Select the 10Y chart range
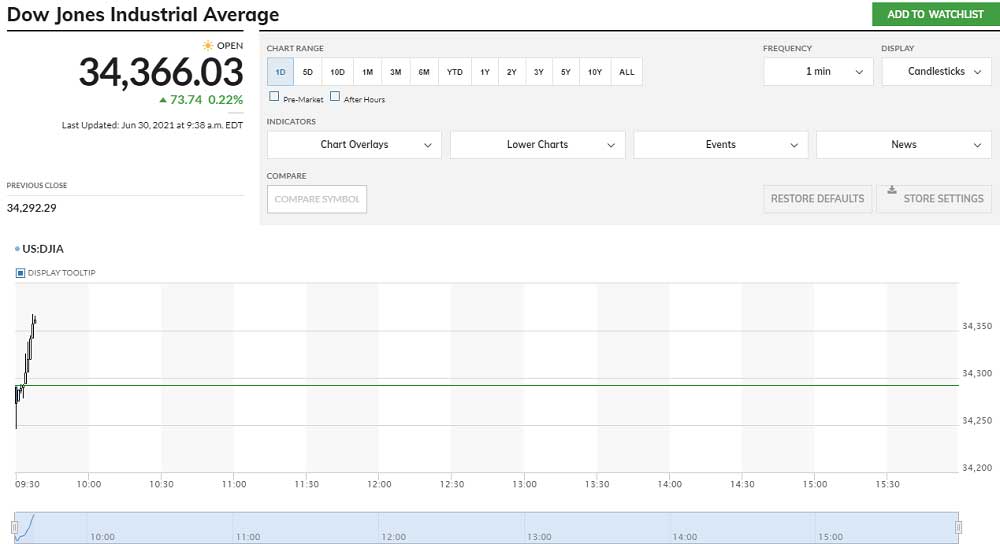1000x544 pixels. click(x=595, y=72)
